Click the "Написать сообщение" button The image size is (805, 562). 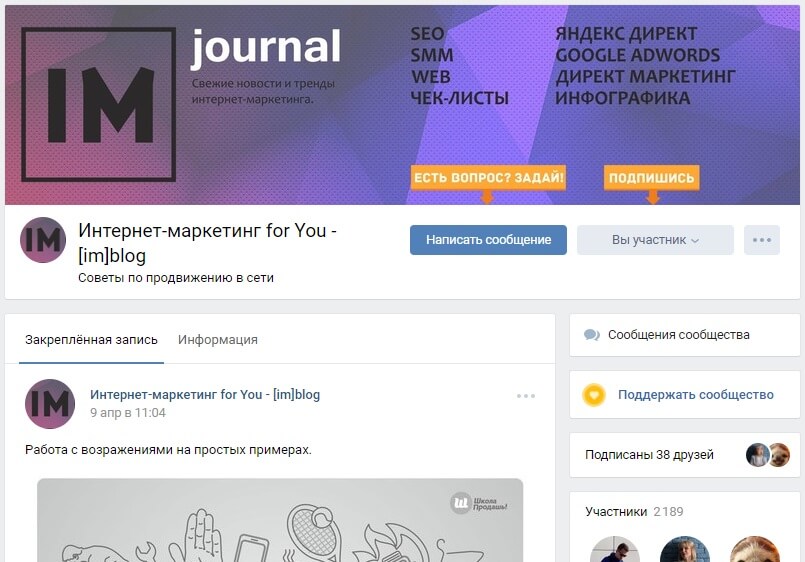click(x=488, y=240)
